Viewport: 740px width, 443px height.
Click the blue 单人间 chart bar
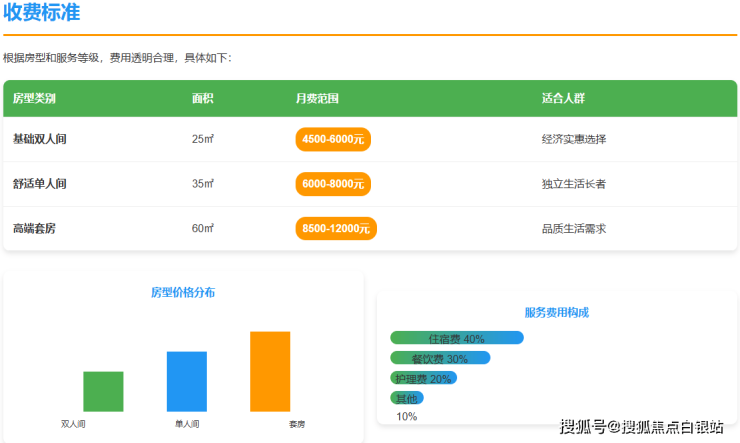[x=187, y=381]
